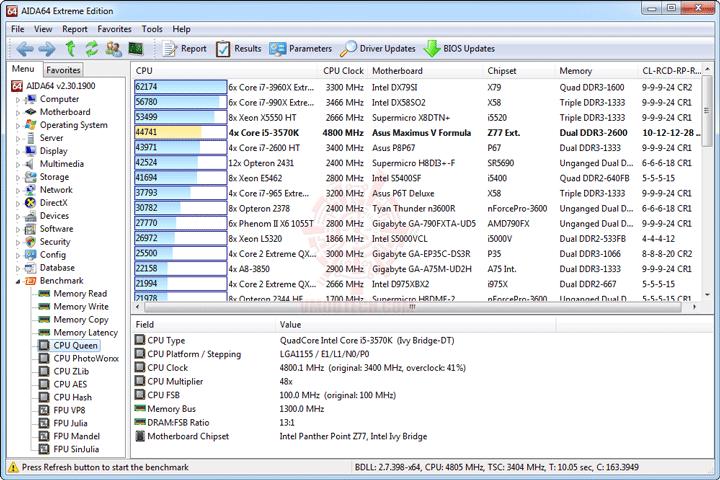Image resolution: width=720 pixels, height=480 pixels.
Task: Select the Devices icon in the tree
Action: point(30,215)
